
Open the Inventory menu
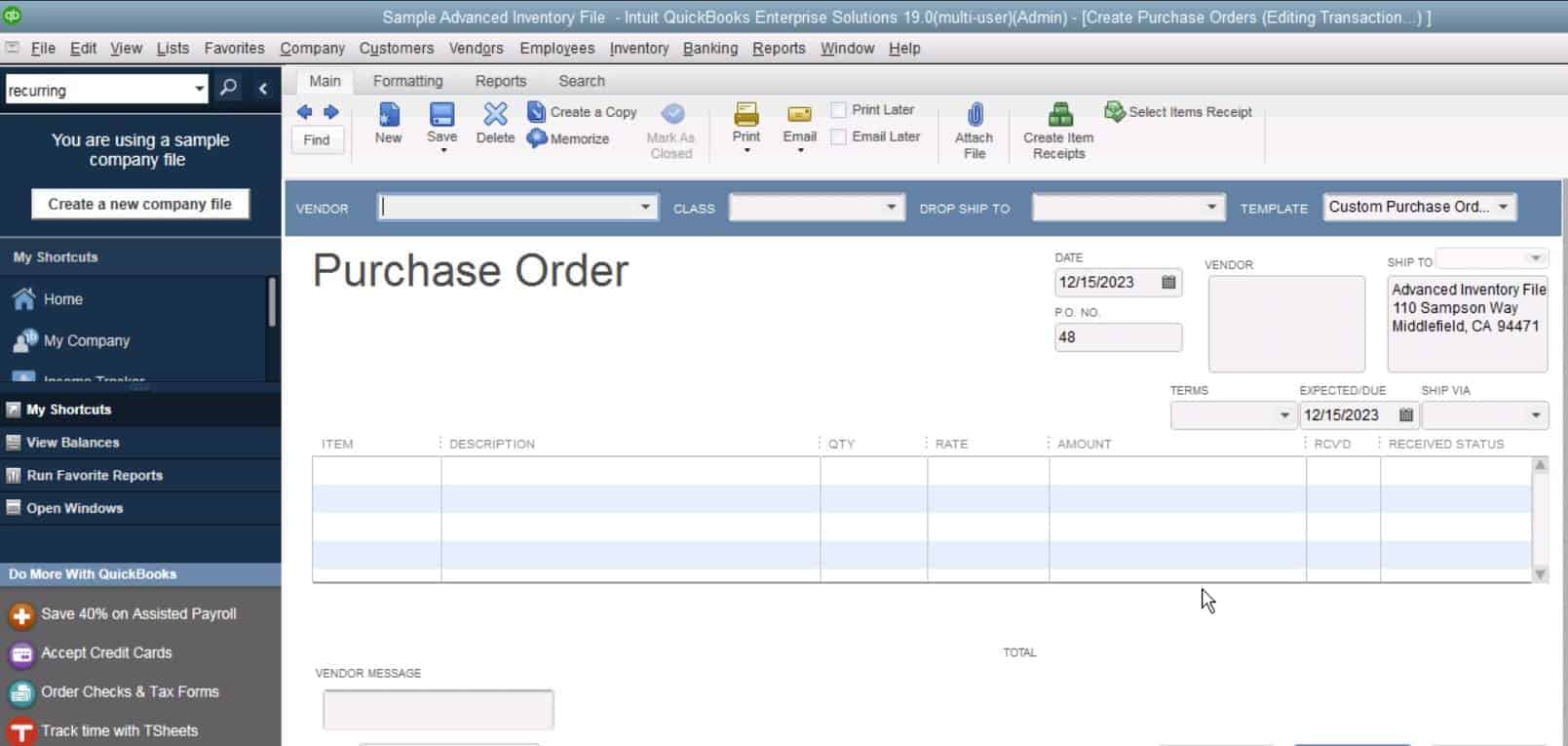click(x=639, y=48)
